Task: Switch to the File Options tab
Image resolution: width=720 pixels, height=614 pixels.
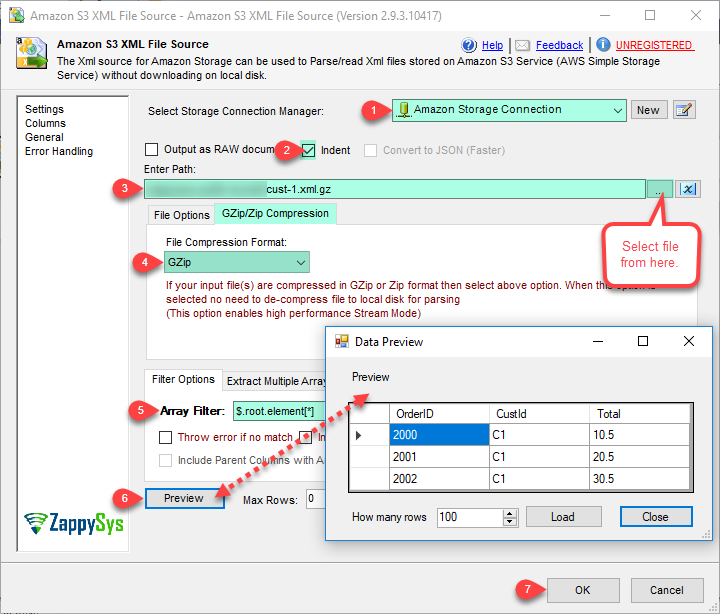Action: 181,215
